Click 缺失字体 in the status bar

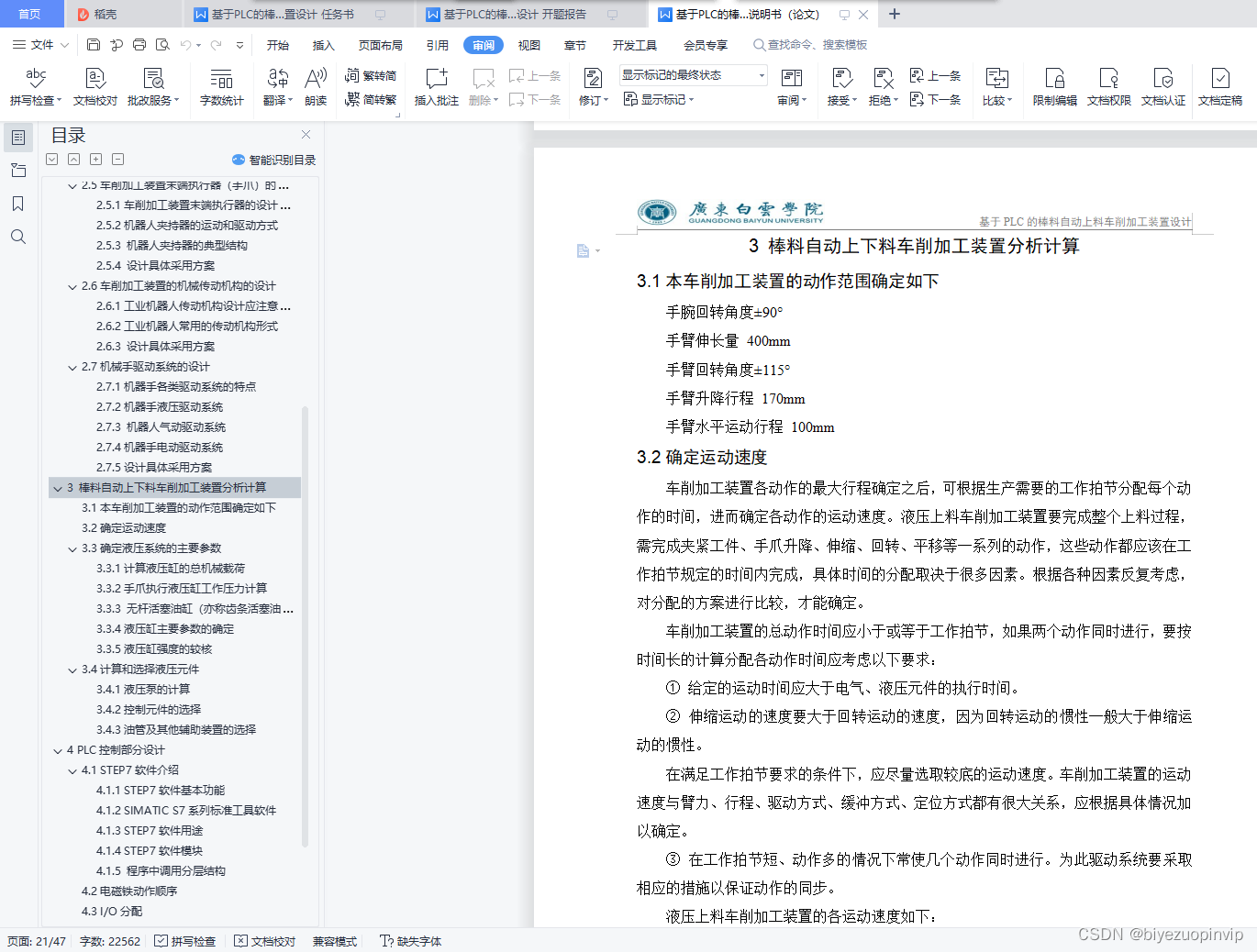(411, 941)
